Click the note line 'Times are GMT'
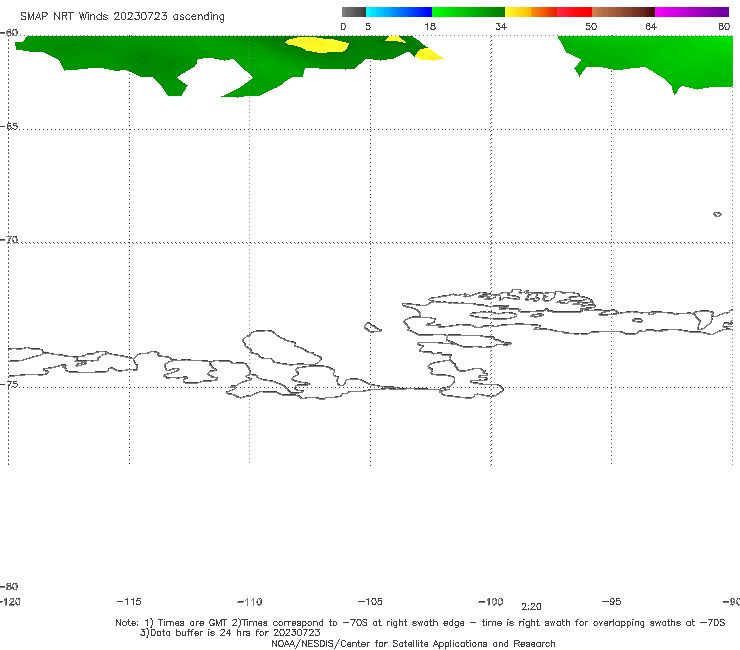This screenshot has width=740, height=650. [x=194, y=623]
